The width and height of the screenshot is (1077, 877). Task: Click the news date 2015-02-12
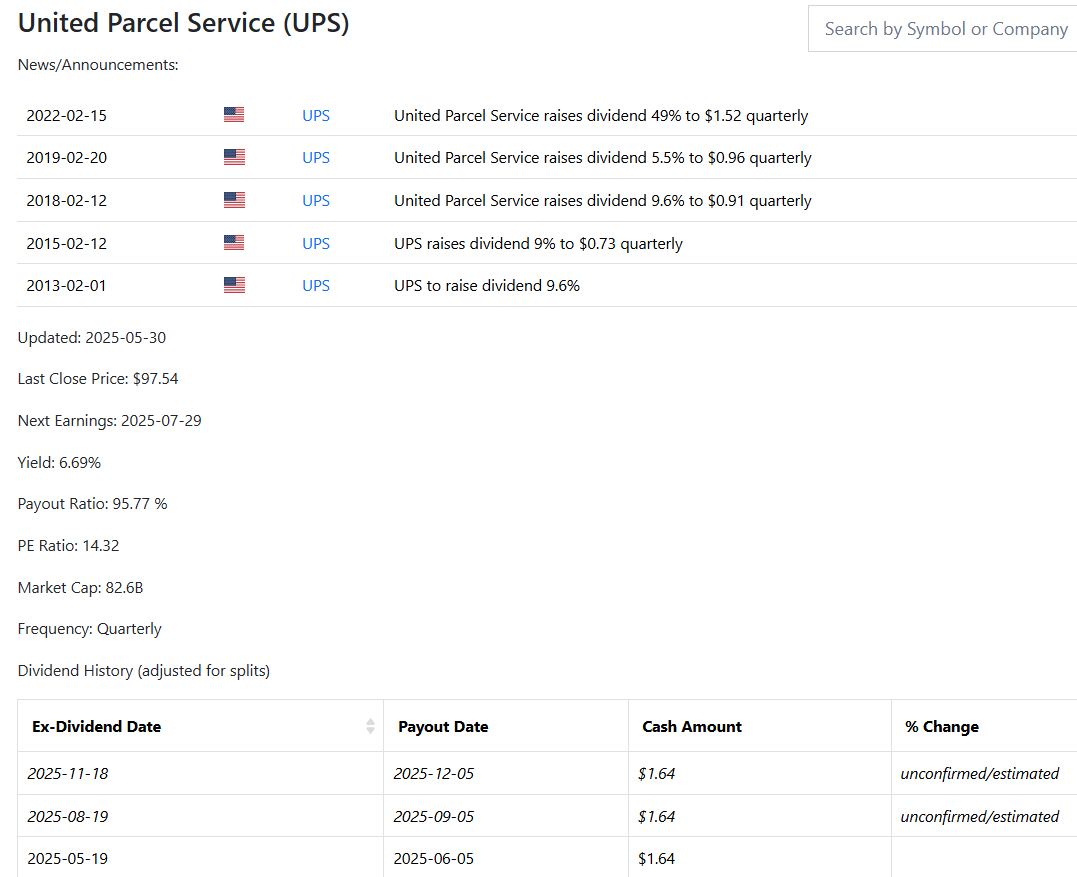[x=67, y=243]
